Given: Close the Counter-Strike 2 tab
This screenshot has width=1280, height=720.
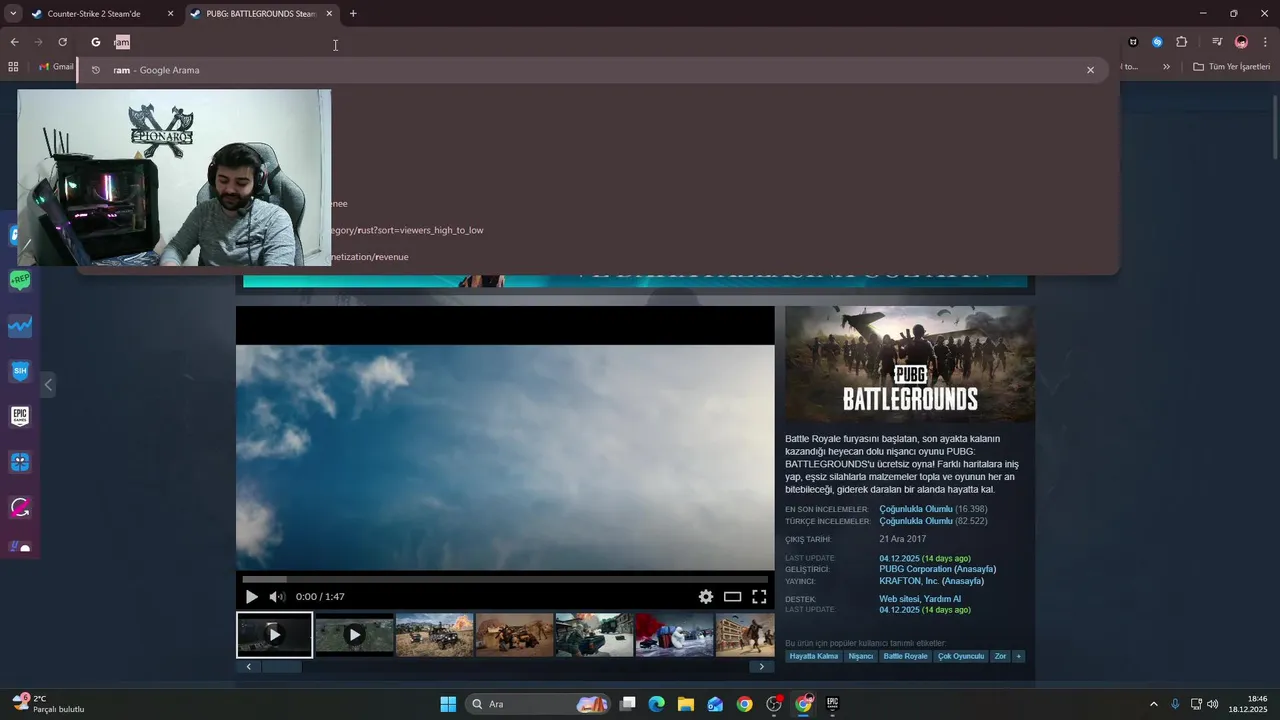Looking at the screenshot, I should [170, 14].
